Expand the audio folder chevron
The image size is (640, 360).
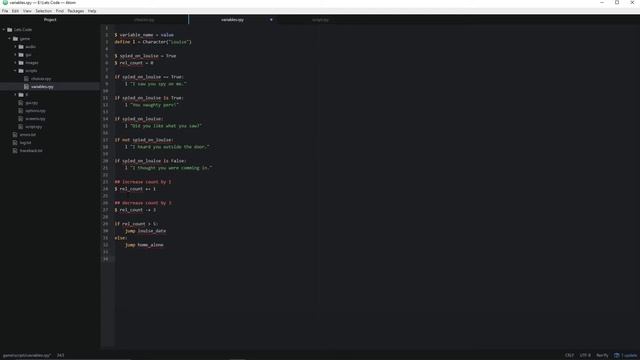pos(16,47)
